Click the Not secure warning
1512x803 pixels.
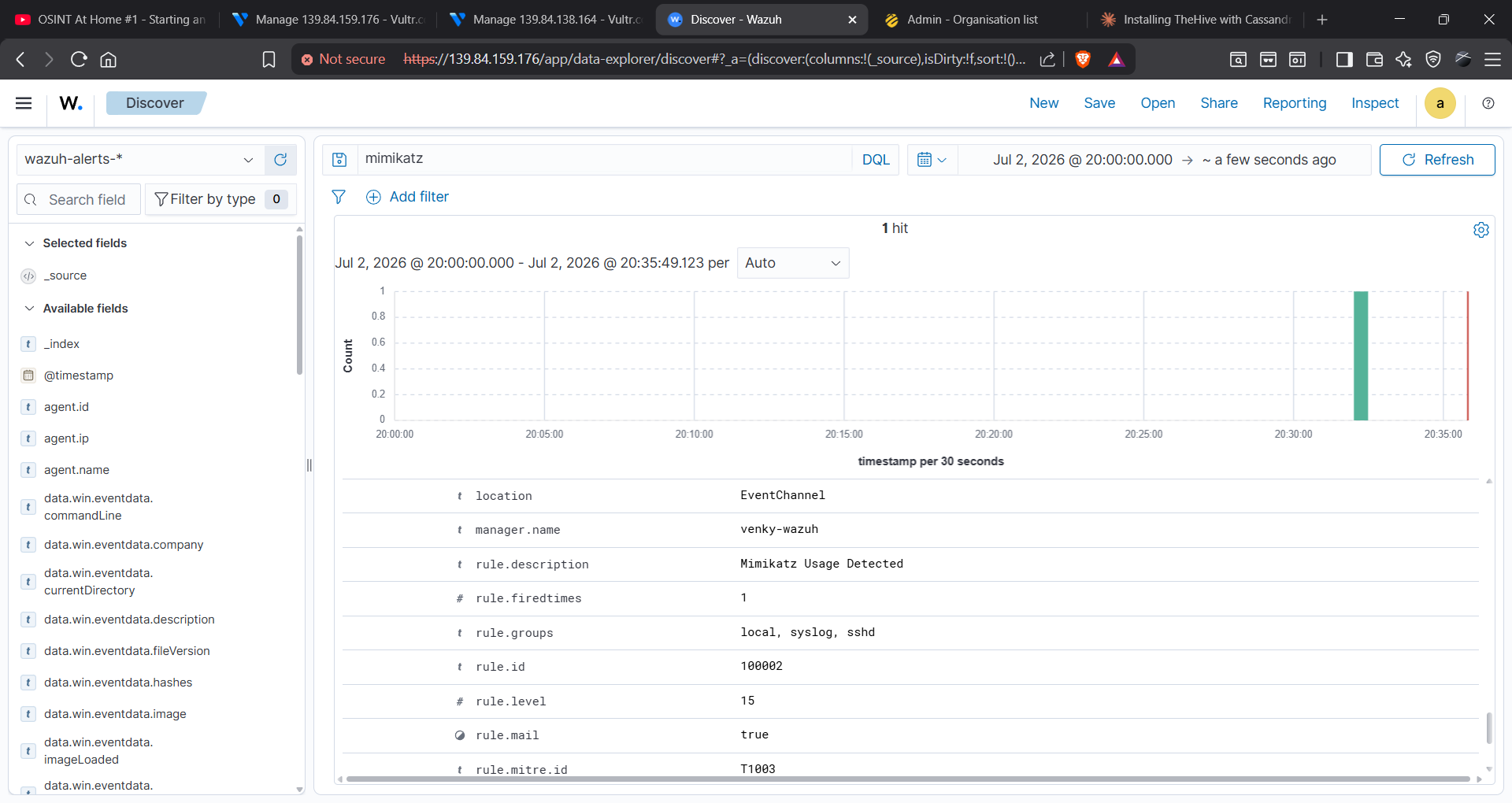click(x=343, y=59)
